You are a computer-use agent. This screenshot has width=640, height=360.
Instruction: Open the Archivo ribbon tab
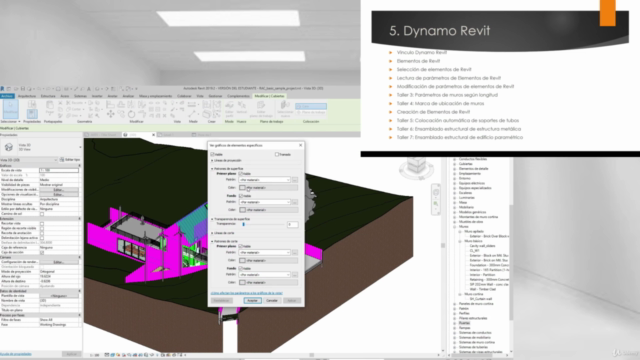(x=7, y=96)
